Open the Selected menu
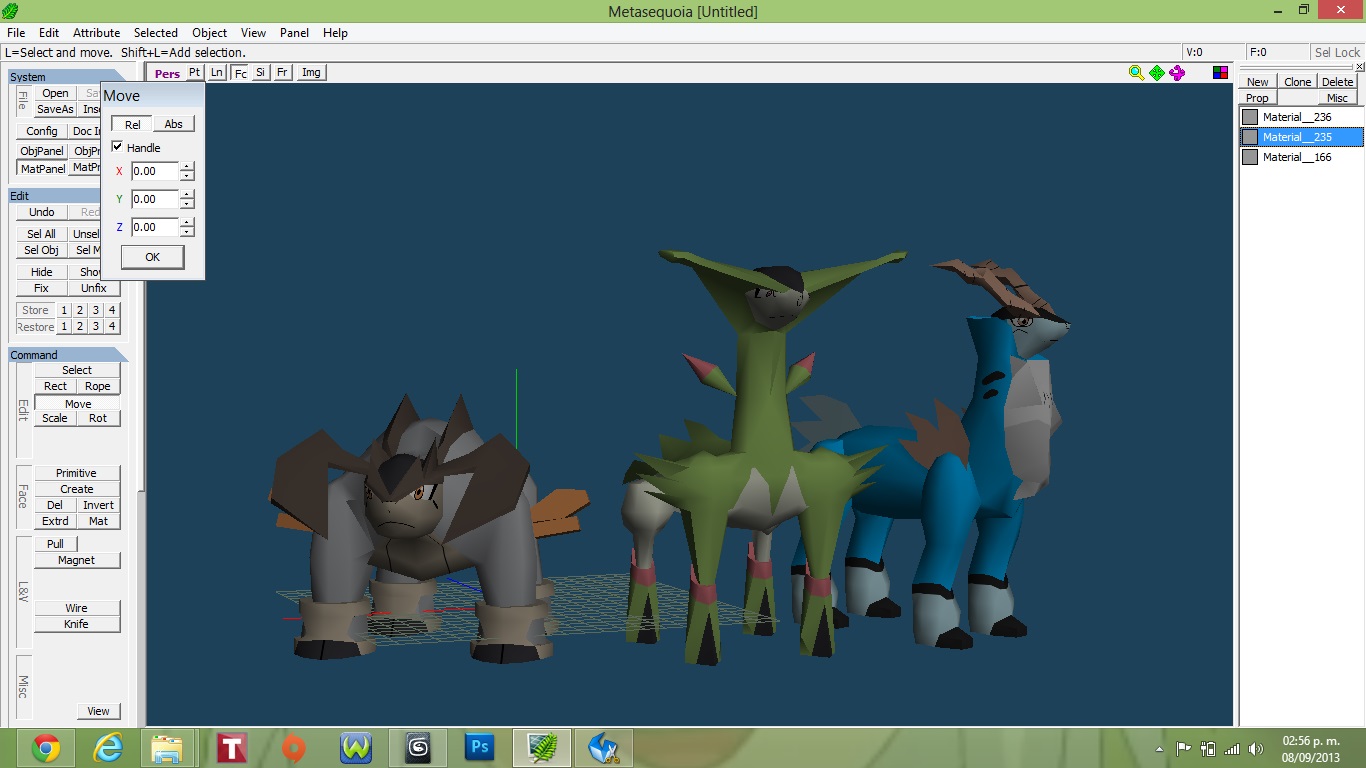 coord(156,33)
